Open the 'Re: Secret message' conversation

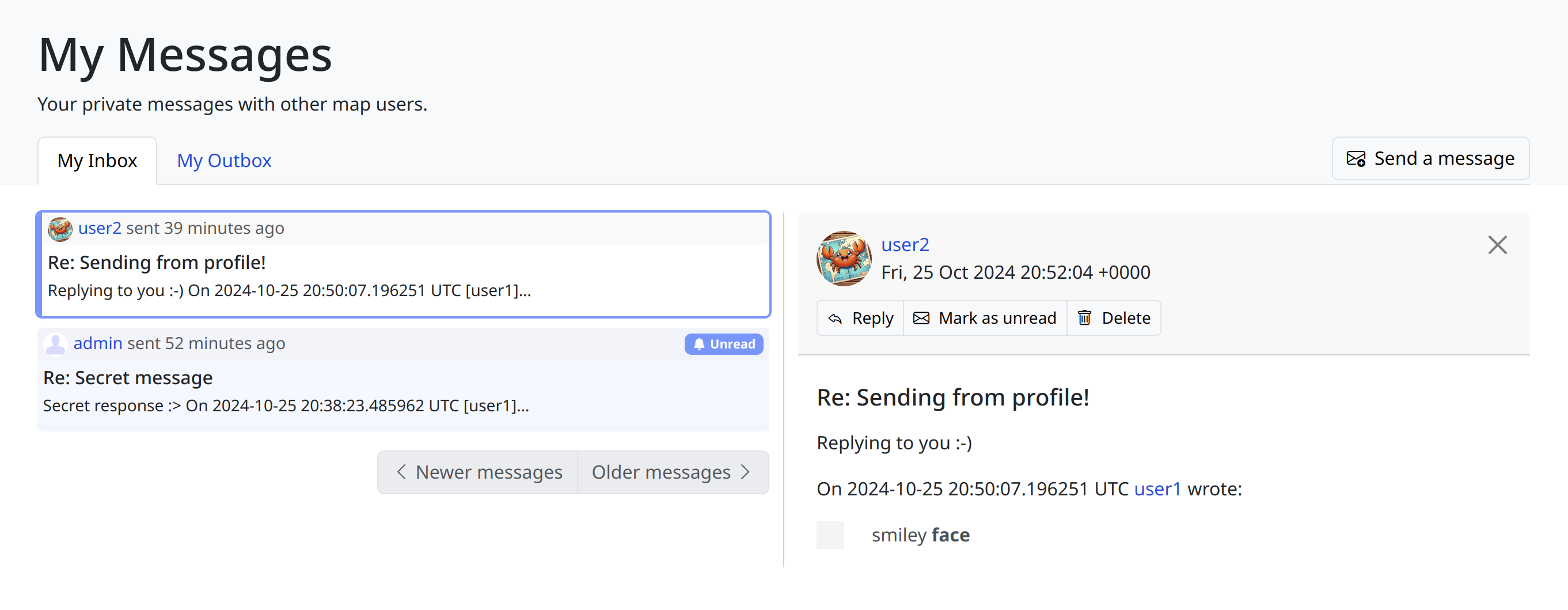tap(128, 378)
